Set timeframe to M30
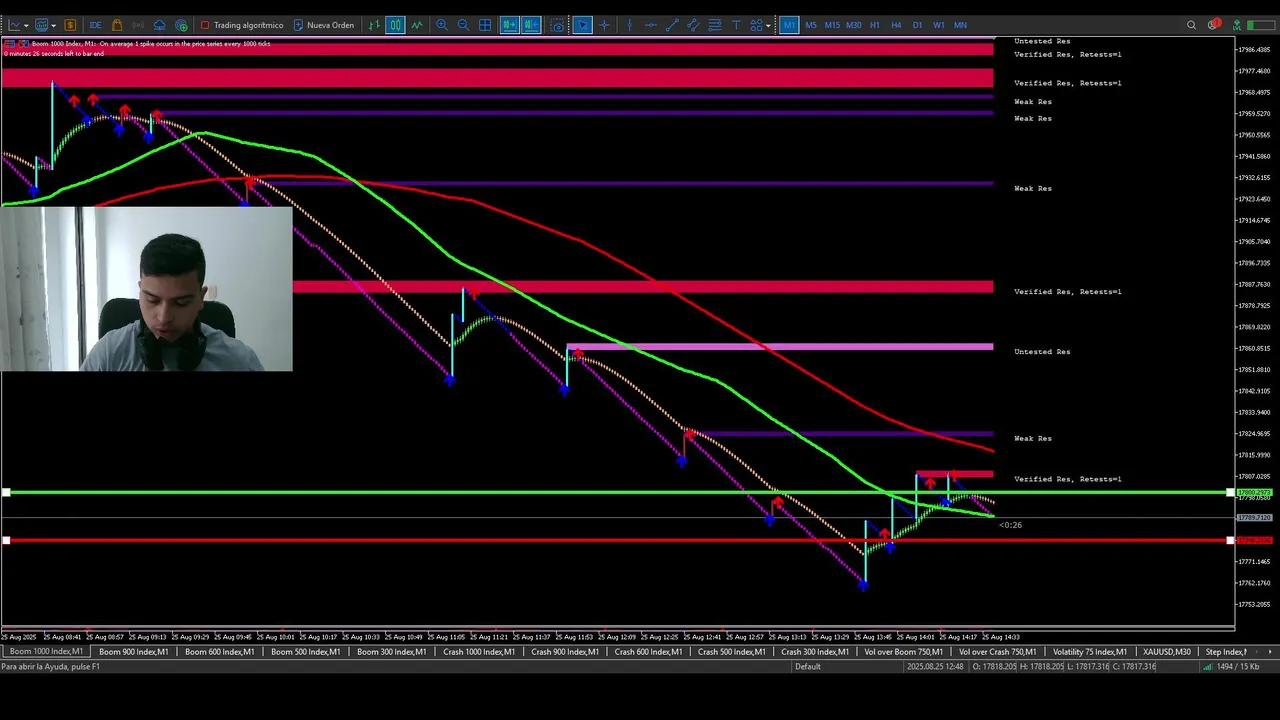The image size is (1280, 720). [853, 25]
